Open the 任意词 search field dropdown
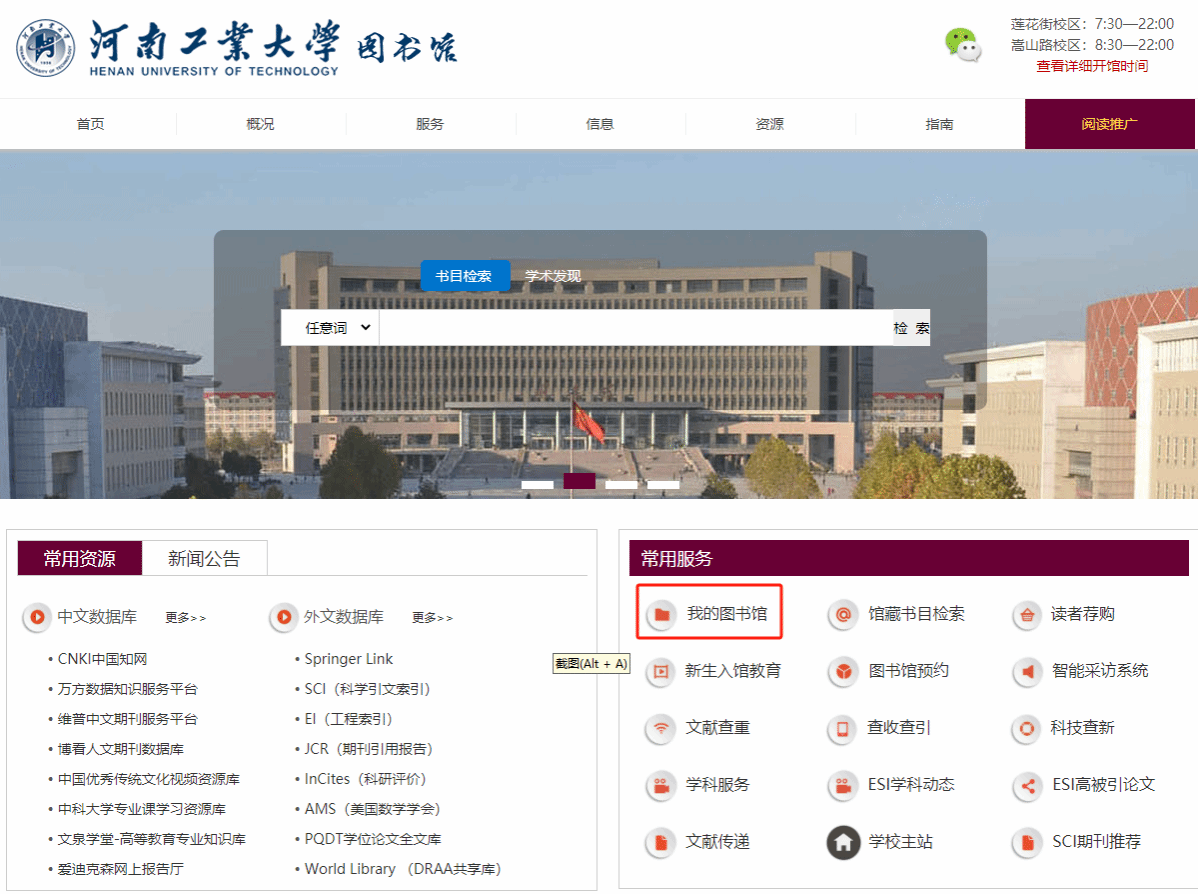 click(x=330, y=328)
